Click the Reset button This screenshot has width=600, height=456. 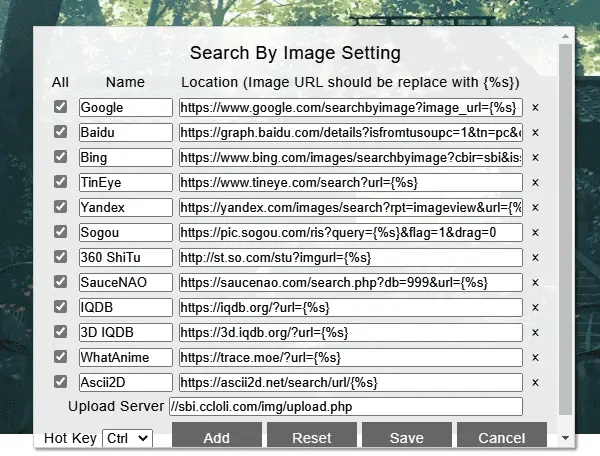(312, 435)
